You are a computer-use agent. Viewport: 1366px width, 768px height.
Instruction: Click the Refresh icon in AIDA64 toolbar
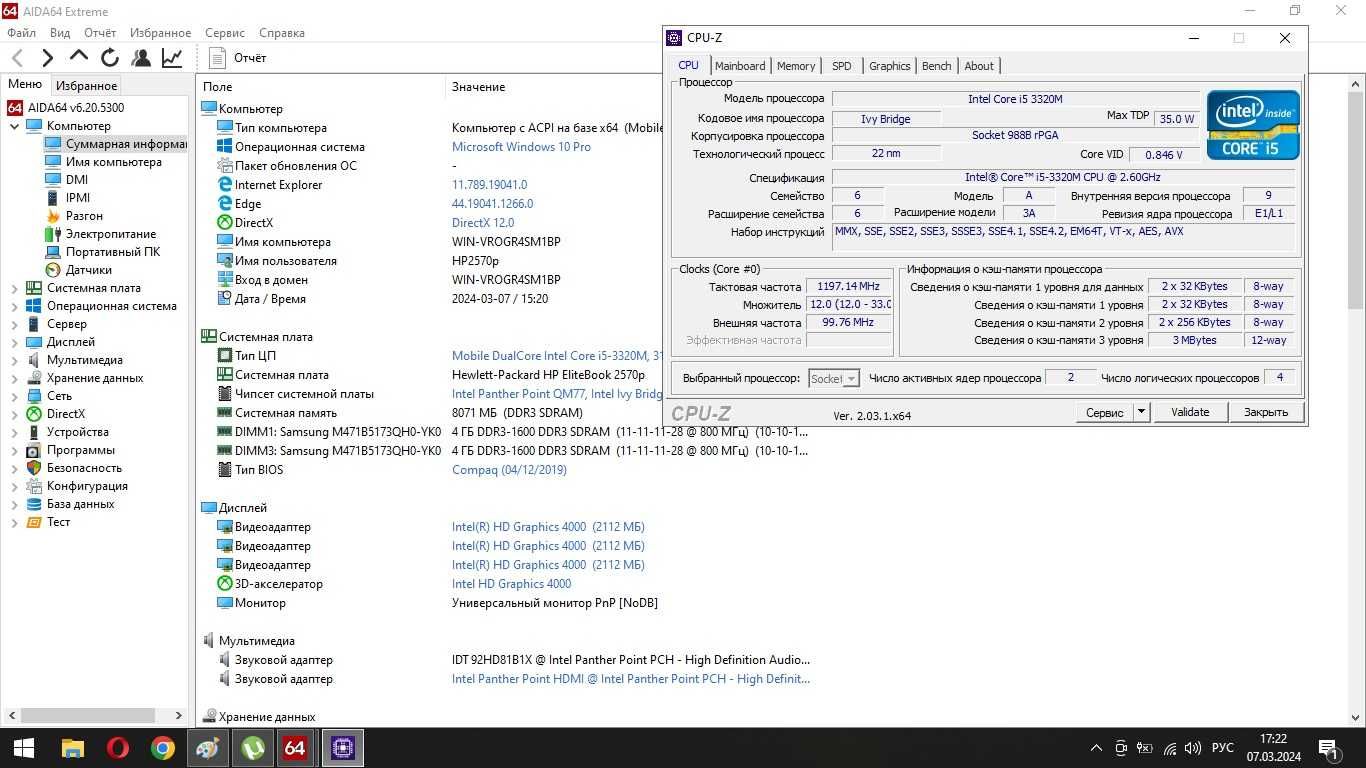coord(110,58)
